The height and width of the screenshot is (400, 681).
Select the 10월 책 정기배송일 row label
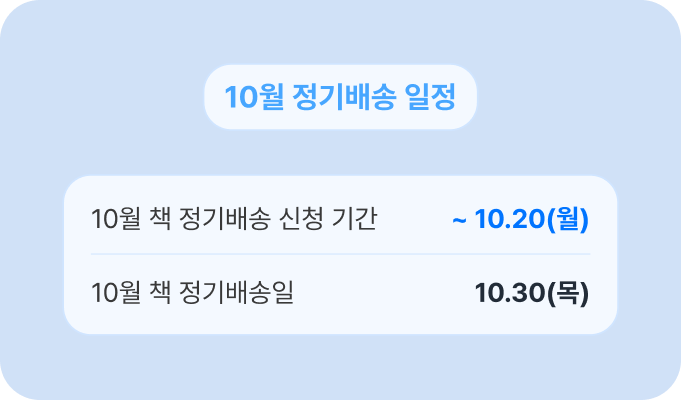click(192, 292)
